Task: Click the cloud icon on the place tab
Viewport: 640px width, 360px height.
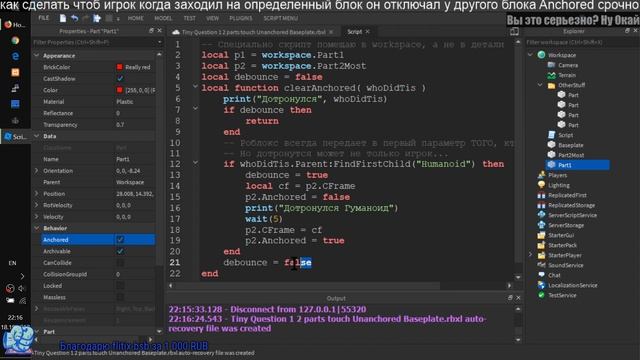Action: pos(176,32)
